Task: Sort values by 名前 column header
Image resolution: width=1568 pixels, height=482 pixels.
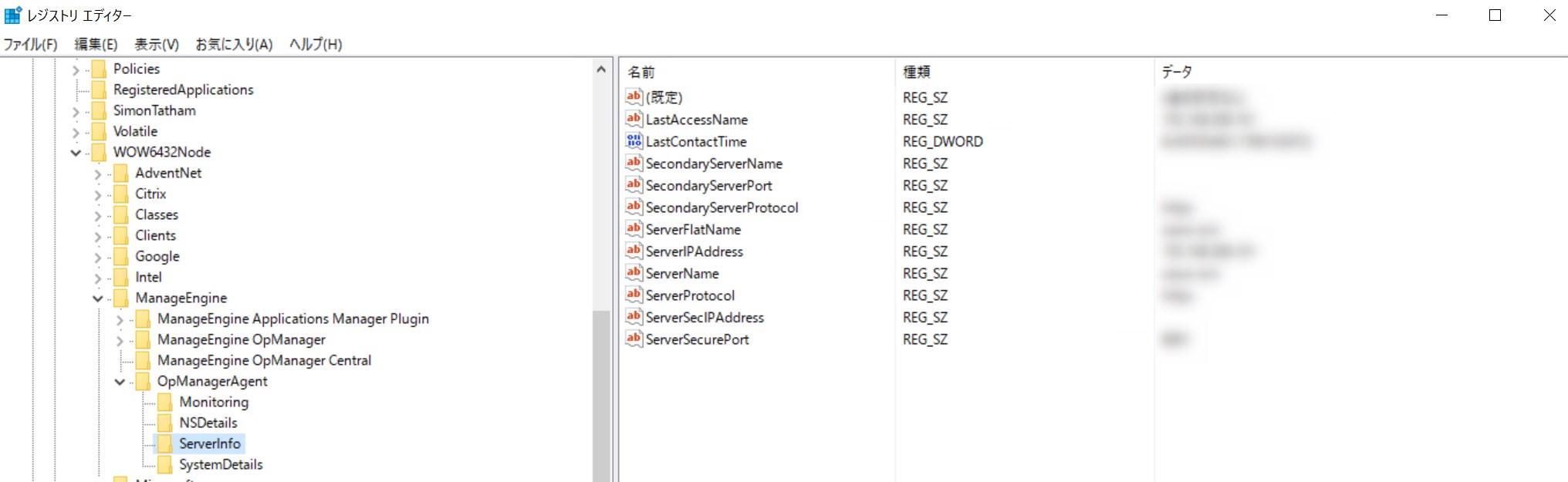Action: (x=641, y=72)
